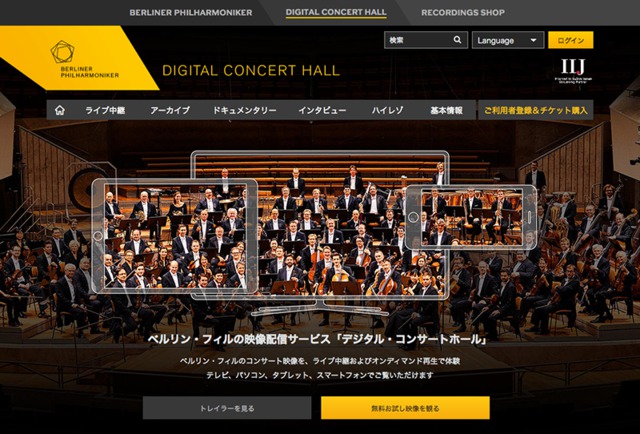Click the Berliner Philharmoniker pentagon logo

62,52
